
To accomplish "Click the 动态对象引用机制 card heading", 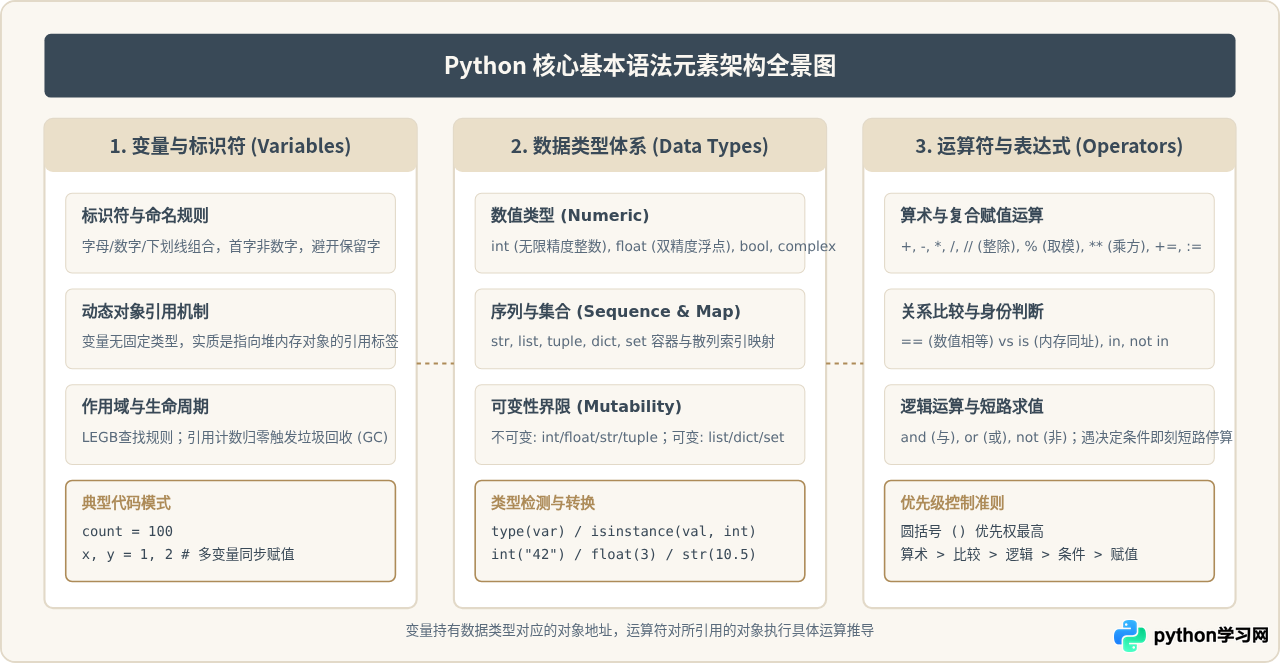I will pos(145,311).
